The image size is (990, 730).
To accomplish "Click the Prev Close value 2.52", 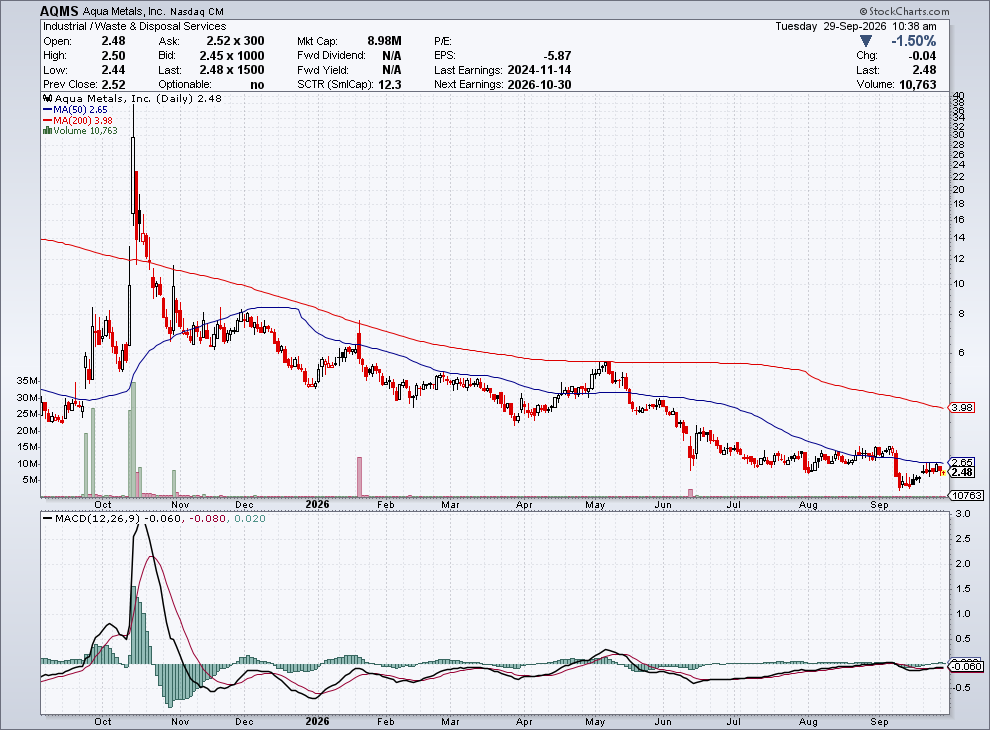I will coord(114,85).
